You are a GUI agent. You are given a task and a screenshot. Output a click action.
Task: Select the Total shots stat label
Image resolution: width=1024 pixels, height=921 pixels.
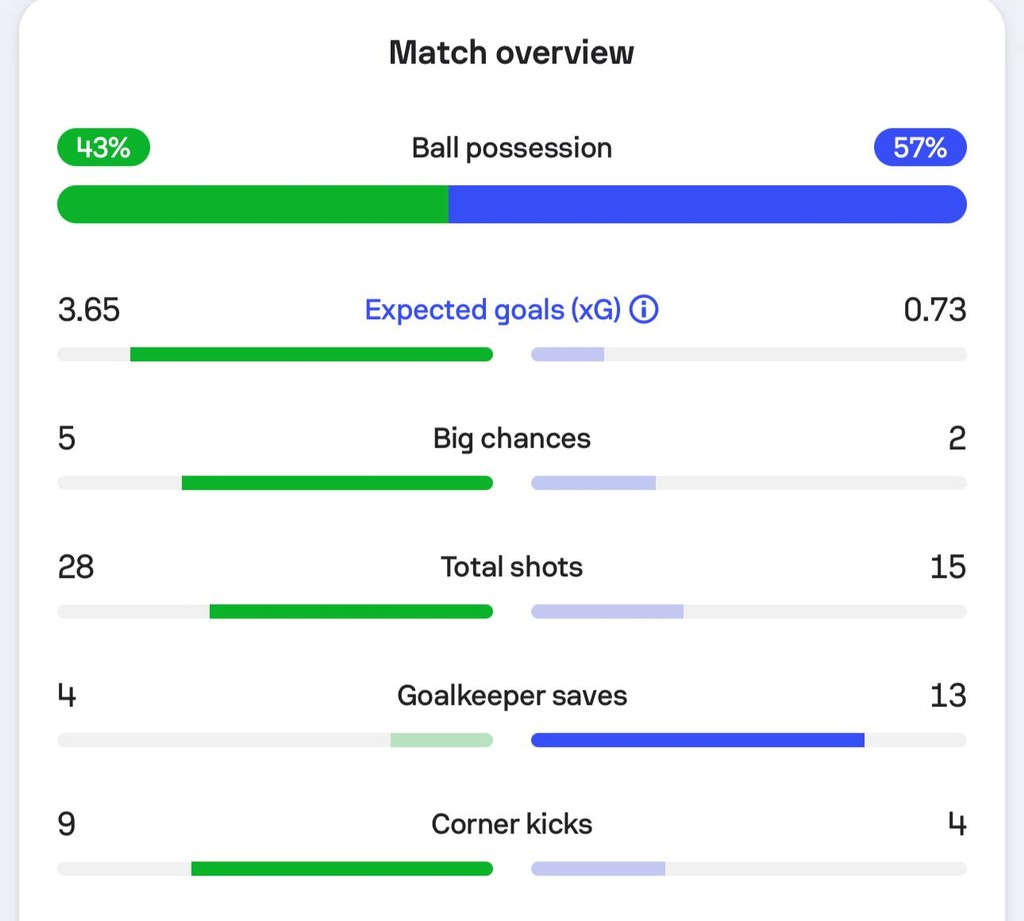coord(512,566)
